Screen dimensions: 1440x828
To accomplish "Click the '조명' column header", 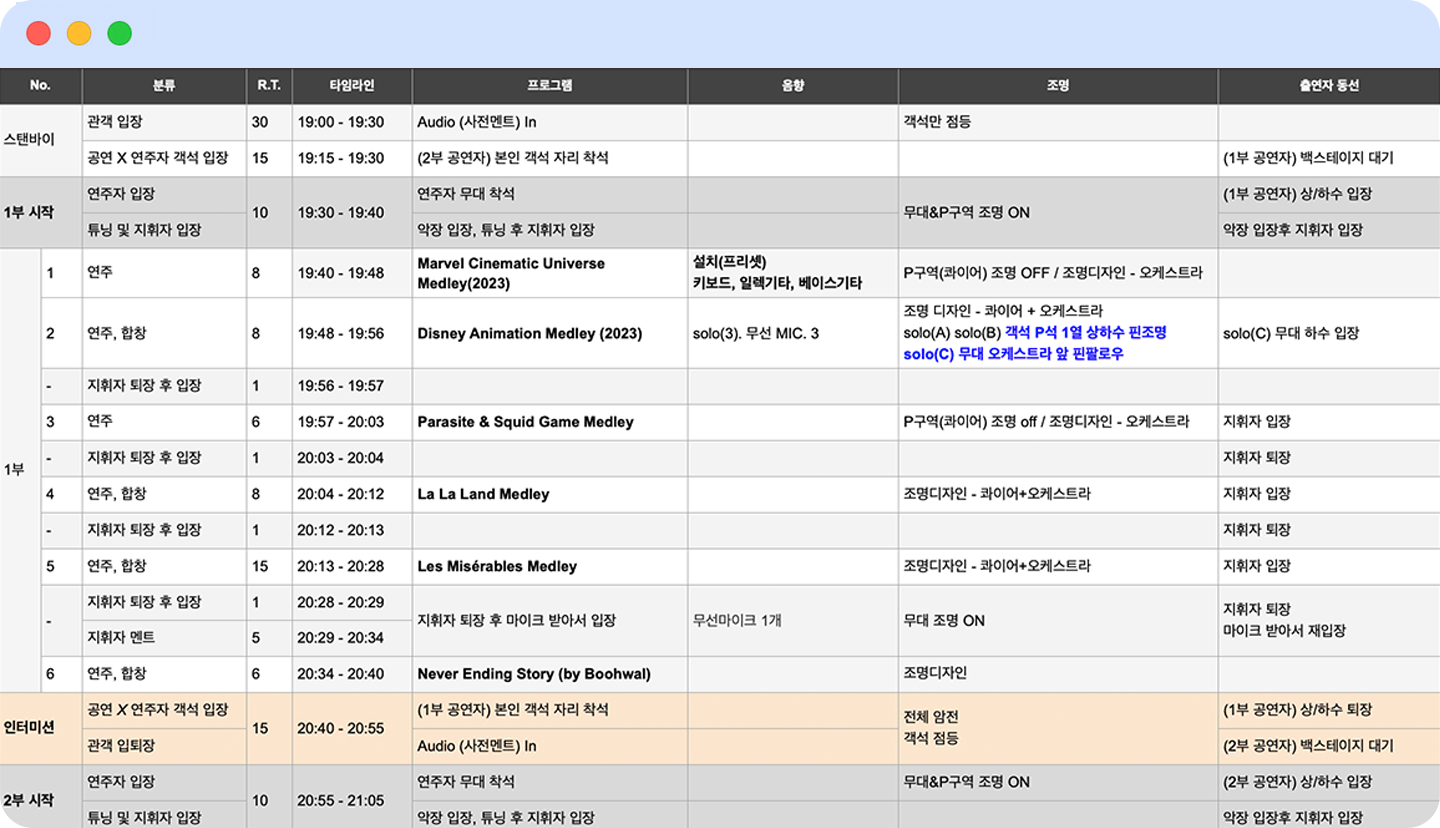I will [1057, 86].
